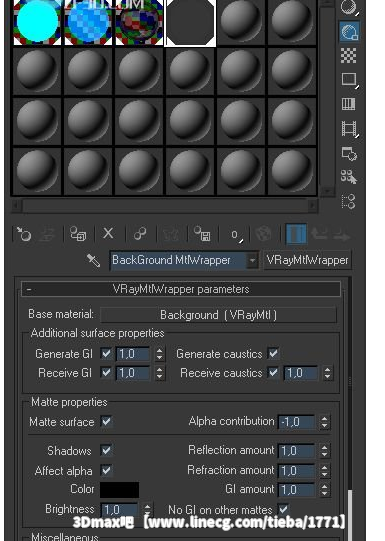
Task: Select the dark octagon sample slot
Action: [190, 23]
